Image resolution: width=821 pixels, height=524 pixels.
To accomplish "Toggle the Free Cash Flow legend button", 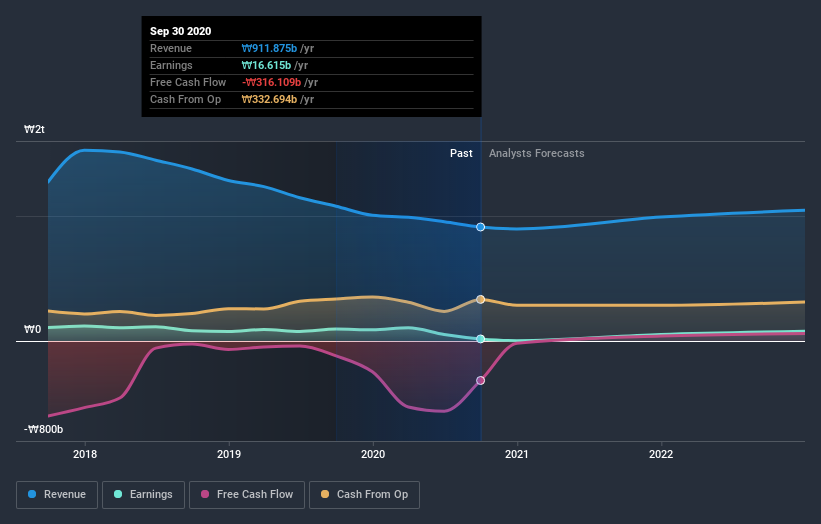I will [247, 495].
